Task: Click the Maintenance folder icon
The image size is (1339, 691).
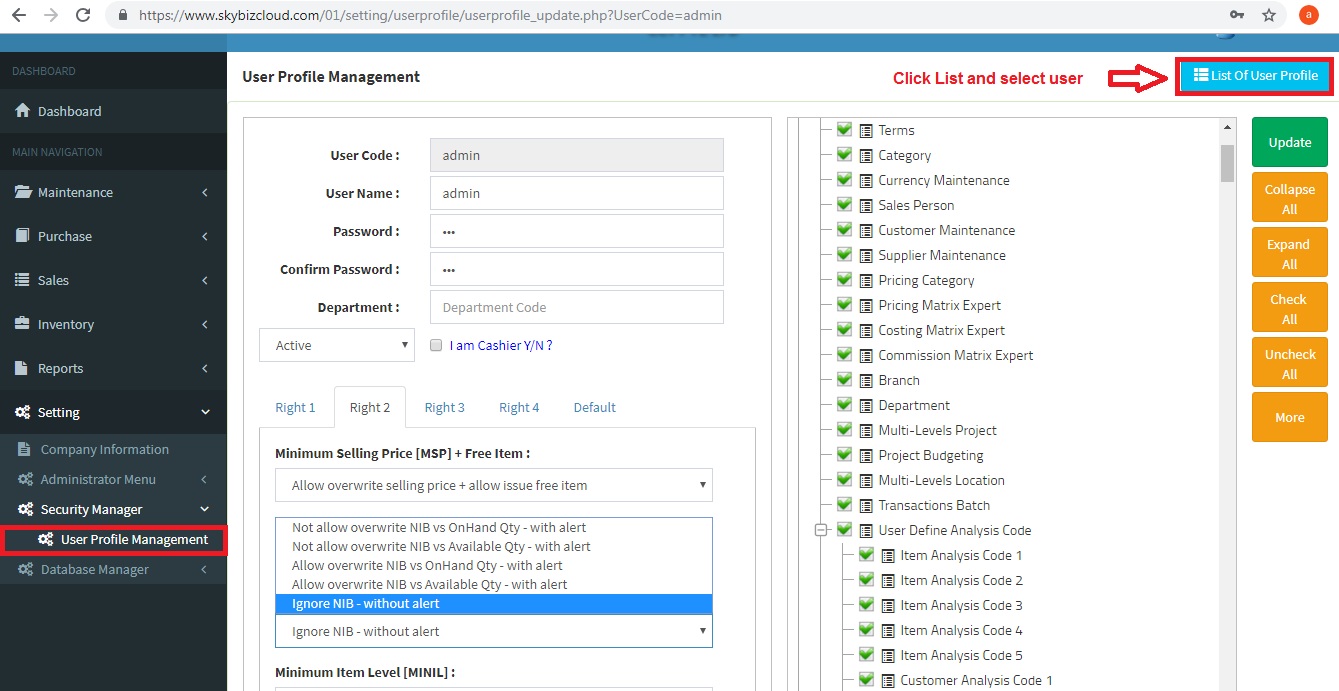Action: pos(22,192)
